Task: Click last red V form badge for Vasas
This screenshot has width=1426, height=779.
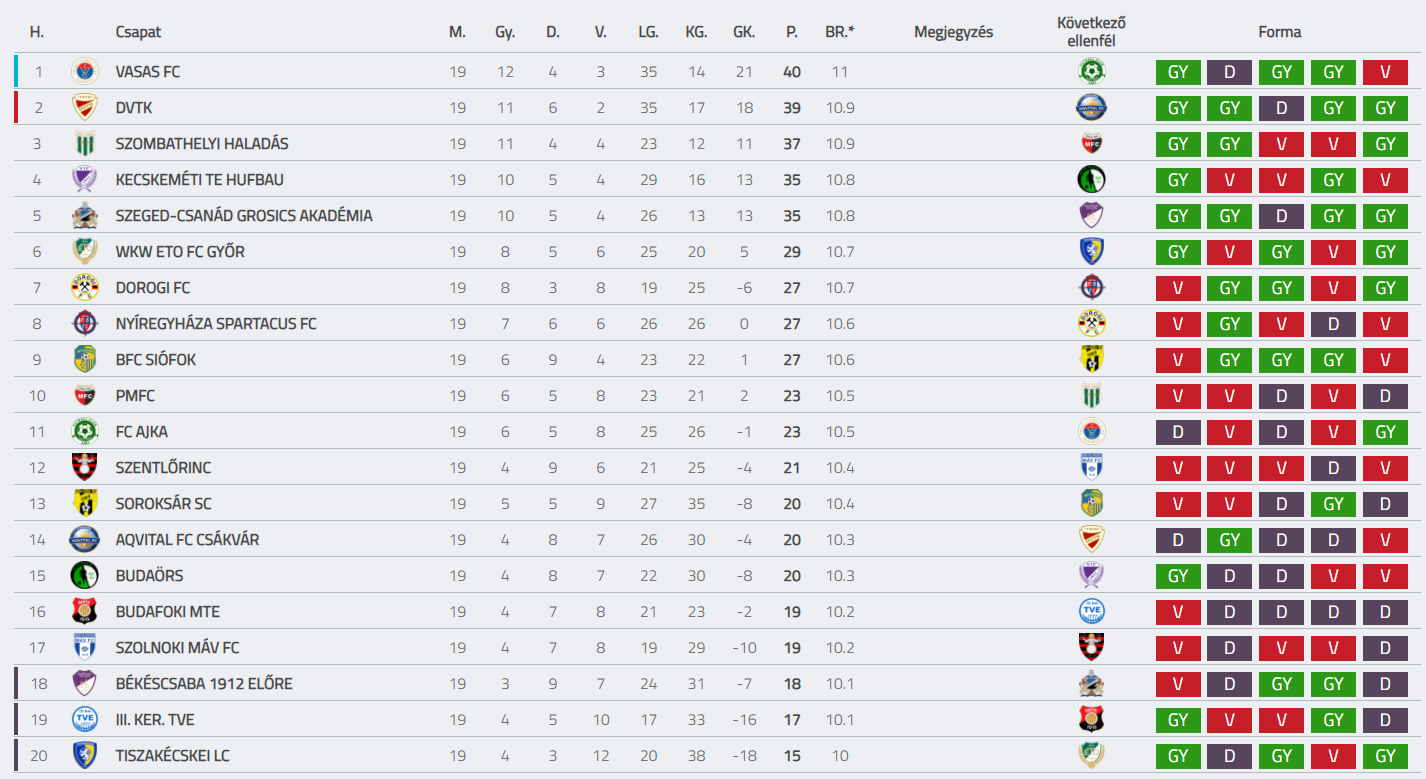Action: (x=1385, y=72)
